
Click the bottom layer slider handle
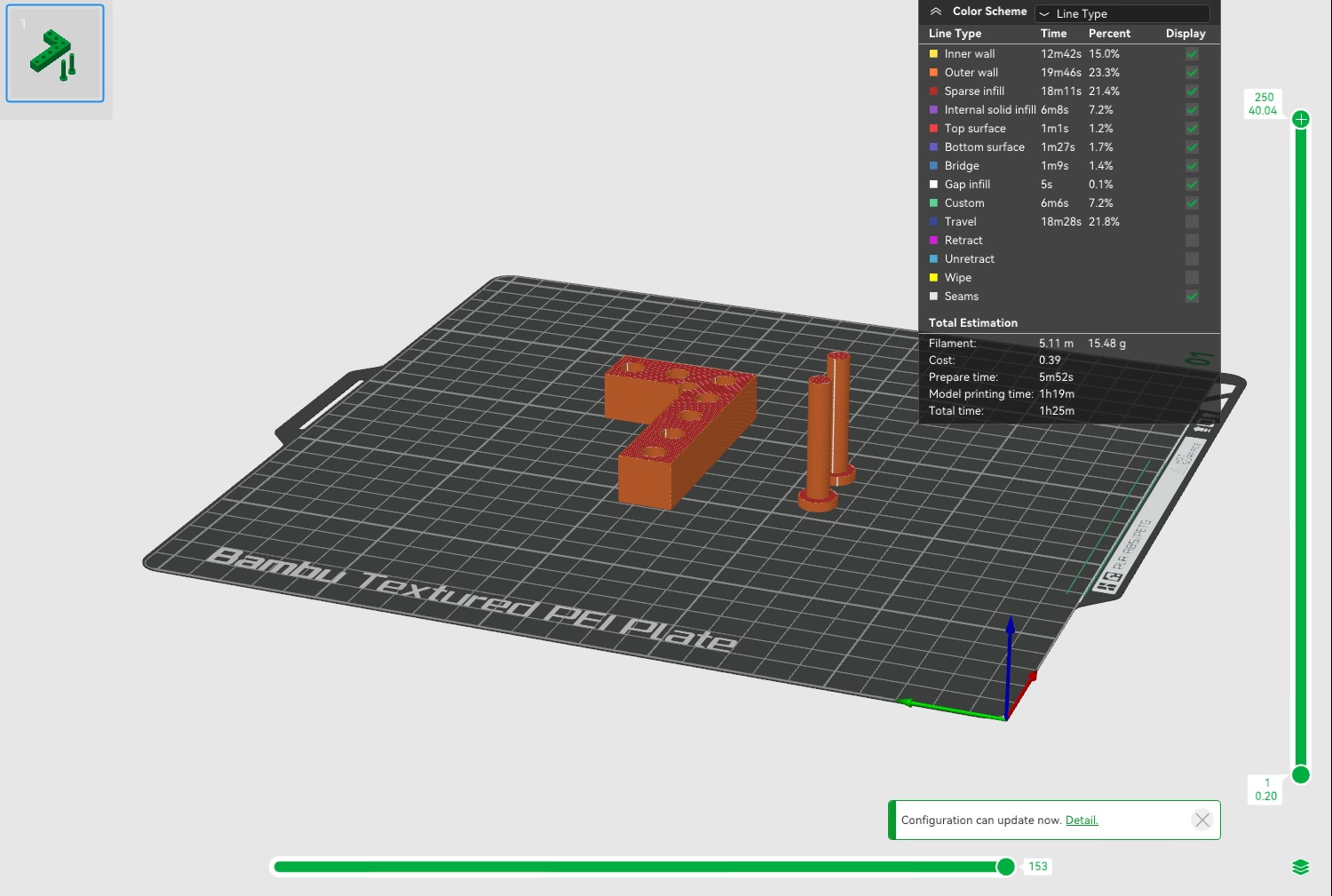(1301, 775)
